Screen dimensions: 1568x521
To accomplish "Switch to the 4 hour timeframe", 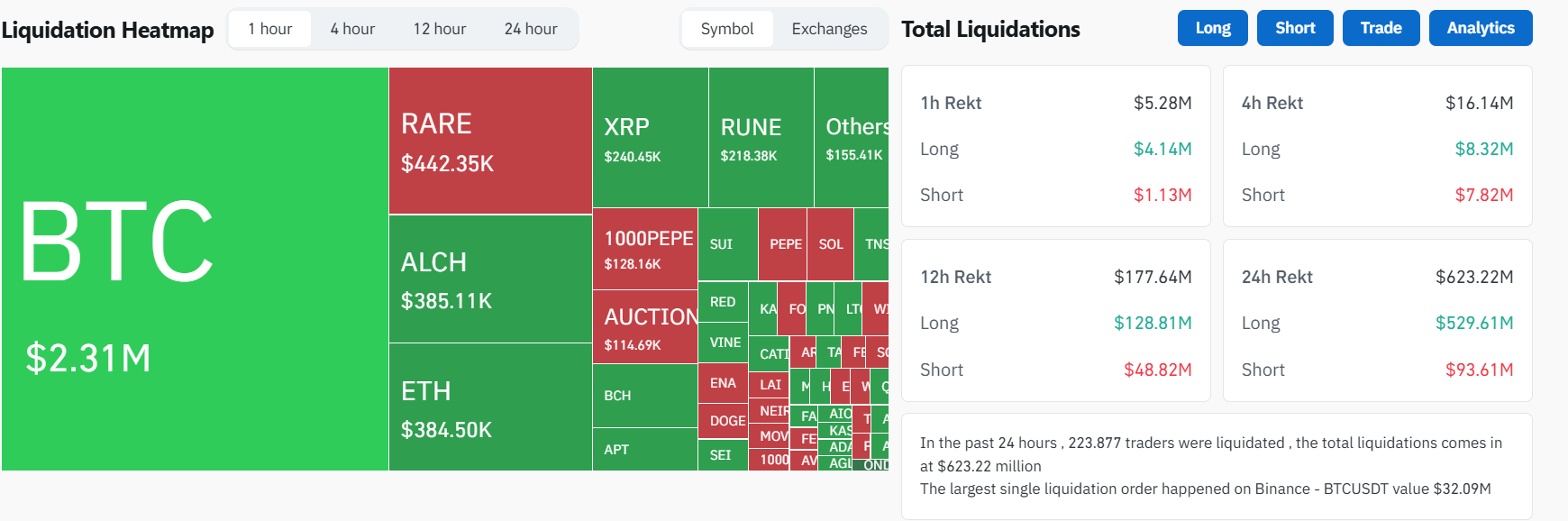I will pos(352,29).
